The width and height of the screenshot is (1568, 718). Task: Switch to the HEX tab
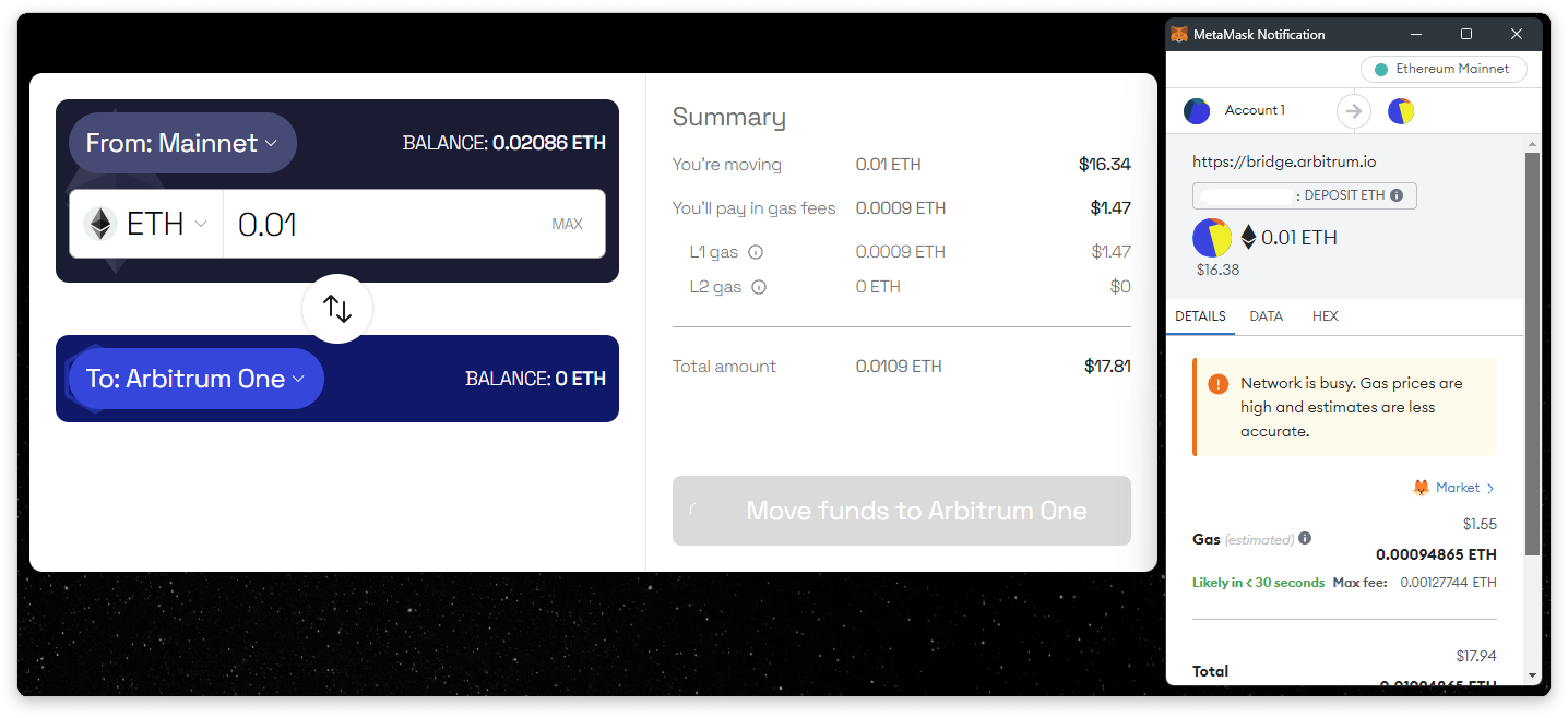[1325, 316]
